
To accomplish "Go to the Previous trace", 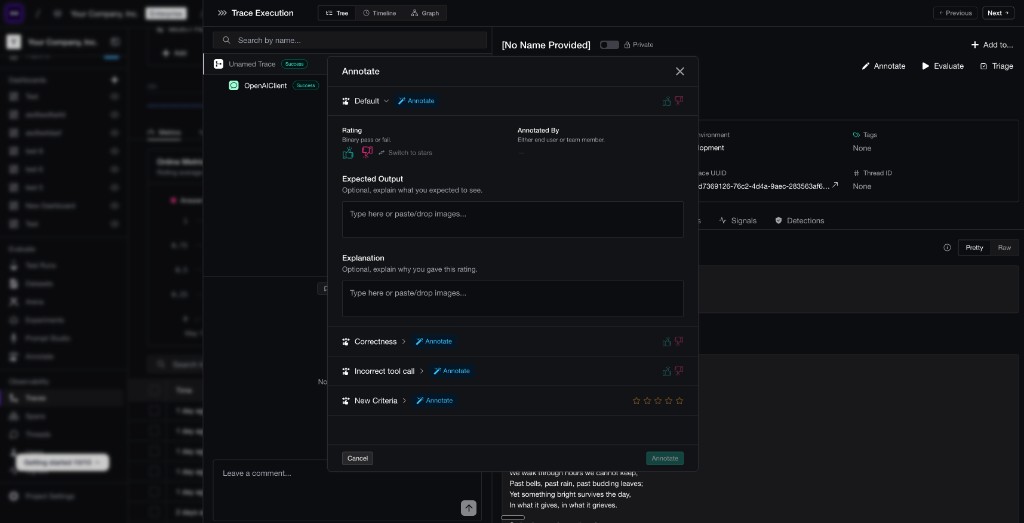I will (x=955, y=13).
